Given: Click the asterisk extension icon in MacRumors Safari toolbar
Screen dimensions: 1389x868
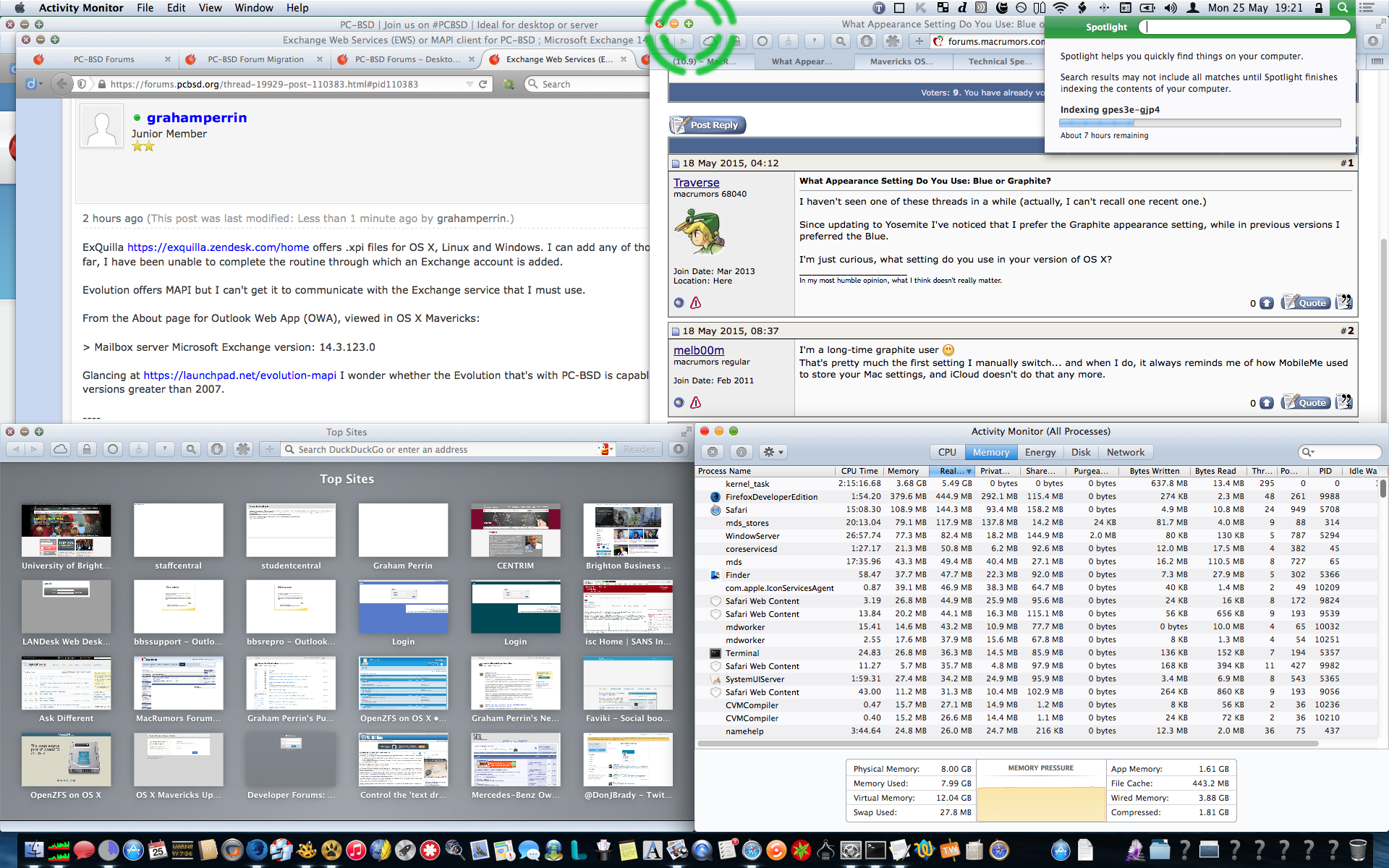Looking at the screenshot, I should [x=893, y=41].
